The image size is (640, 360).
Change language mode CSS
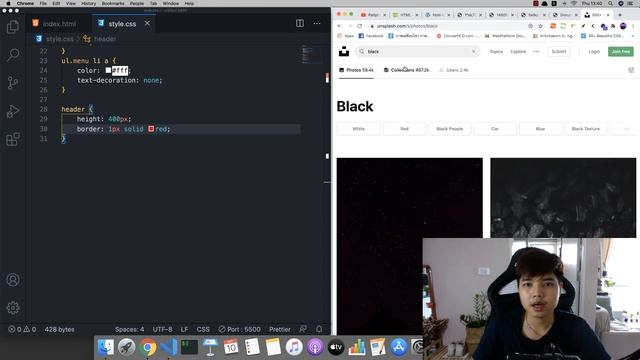point(203,329)
